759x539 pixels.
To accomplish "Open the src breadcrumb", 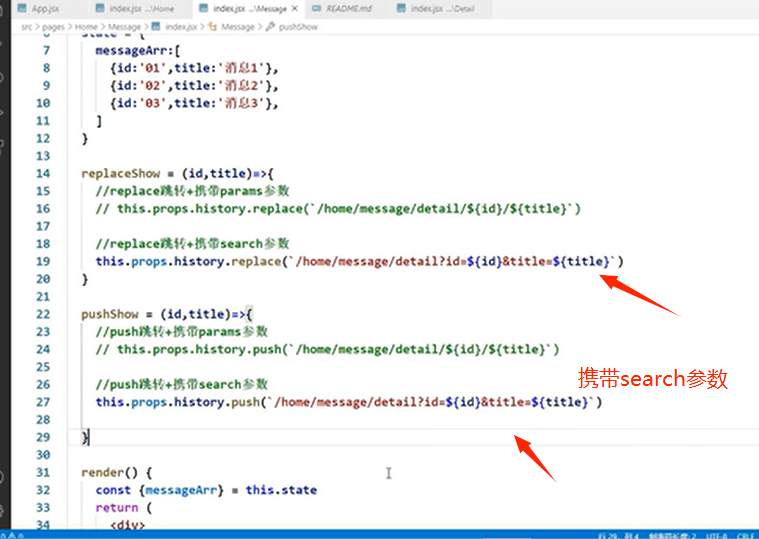I will [27, 27].
